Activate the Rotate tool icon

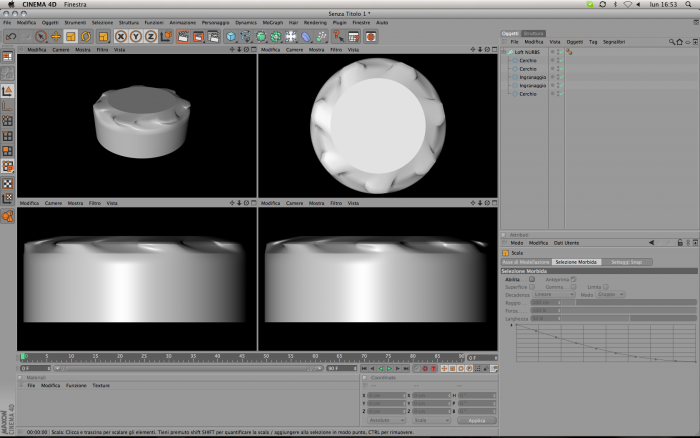[x=86, y=37]
